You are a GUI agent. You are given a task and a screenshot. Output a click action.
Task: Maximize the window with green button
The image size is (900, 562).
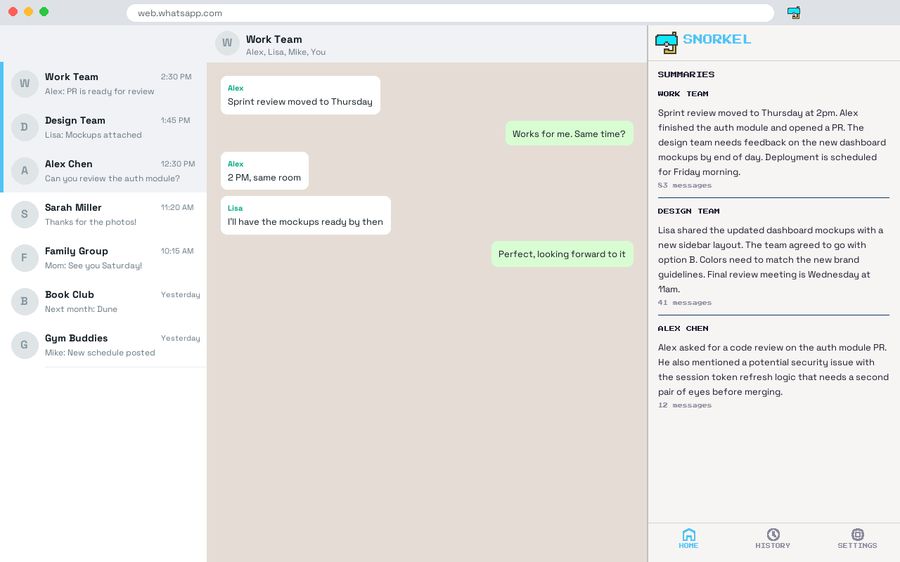(44, 11)
